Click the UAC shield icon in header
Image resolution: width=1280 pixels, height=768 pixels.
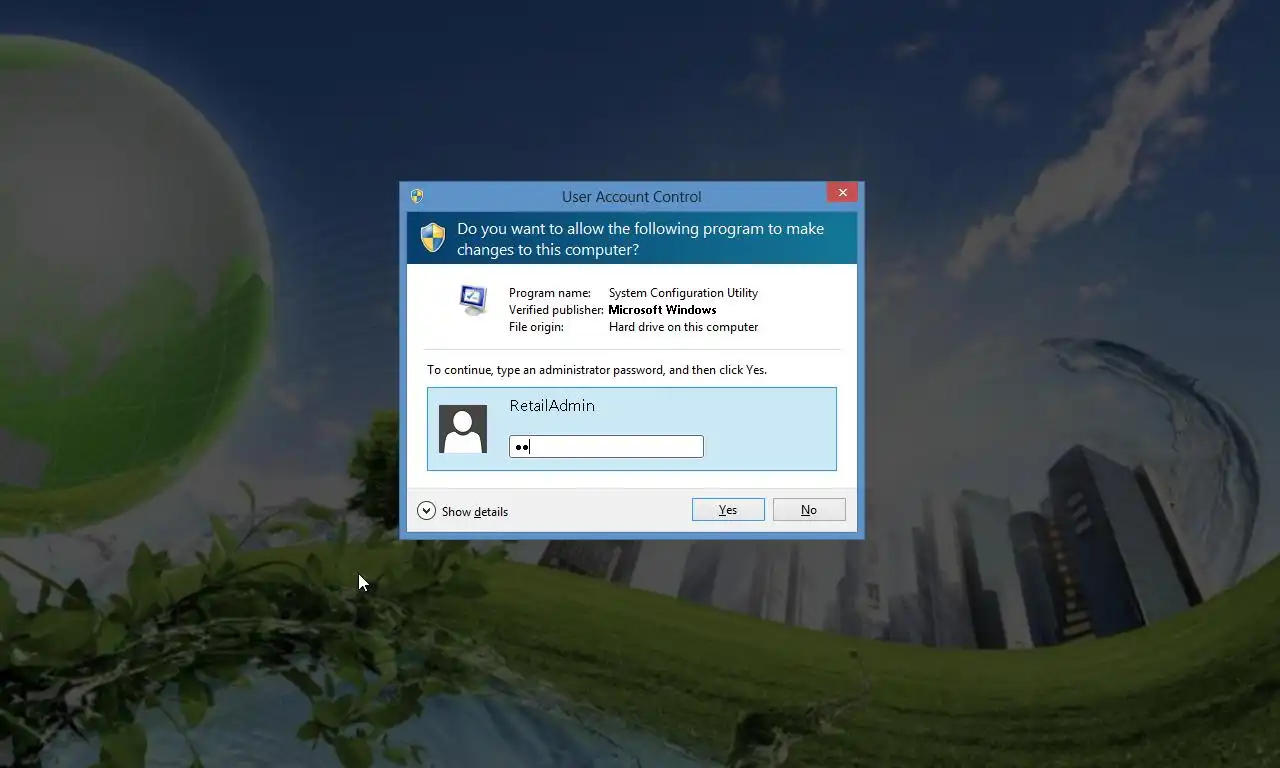[x=433, y=237]
